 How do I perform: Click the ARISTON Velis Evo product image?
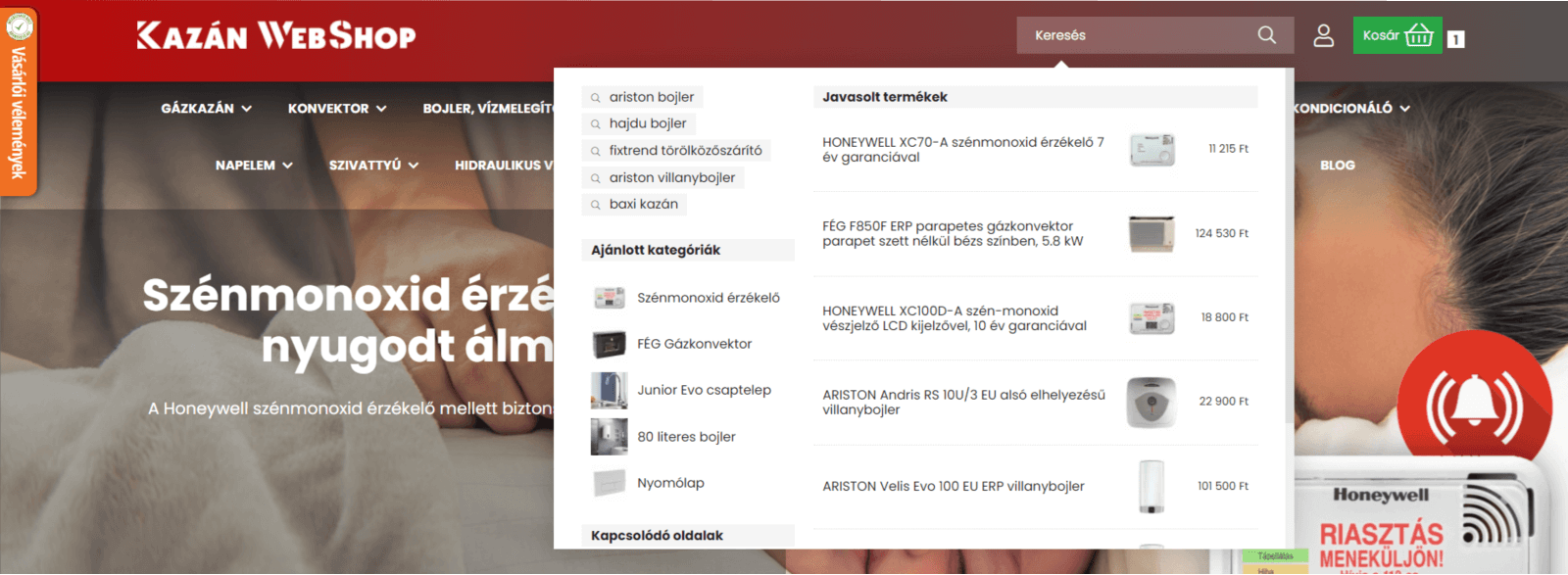coord(1151,487)
